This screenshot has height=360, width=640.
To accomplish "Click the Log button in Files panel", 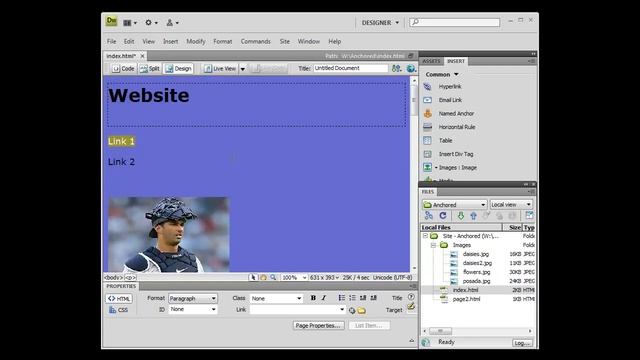I will tap(522, 343).
